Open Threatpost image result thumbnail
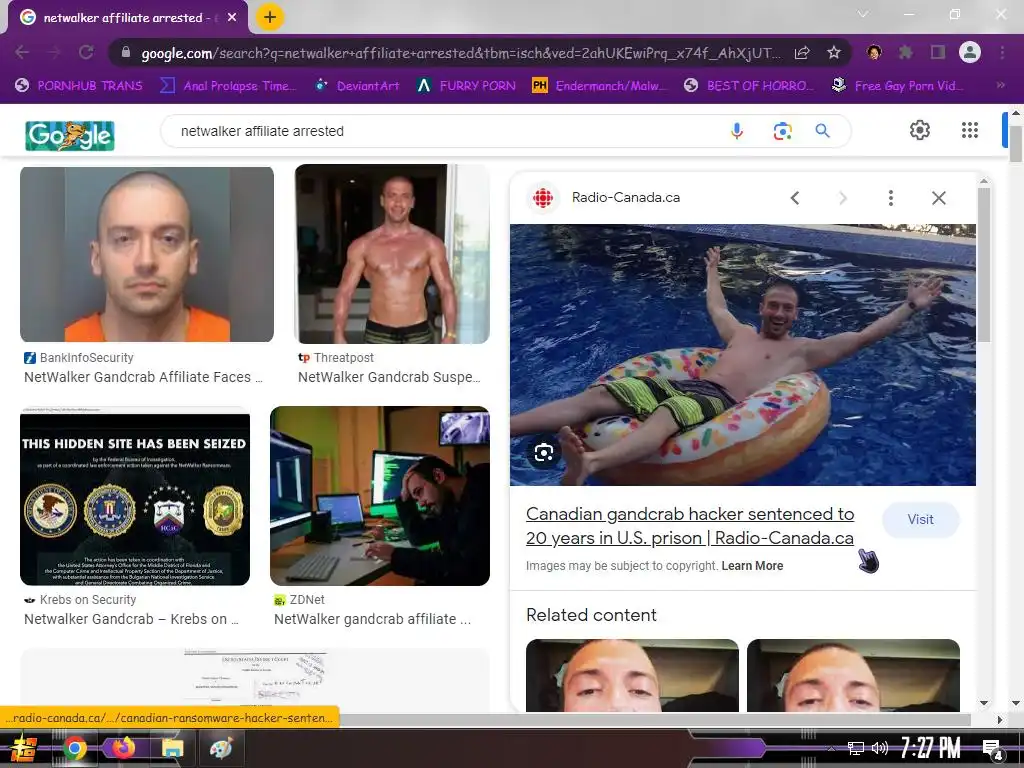Viewport: 1024px width, 768px height. coord(392,254)
